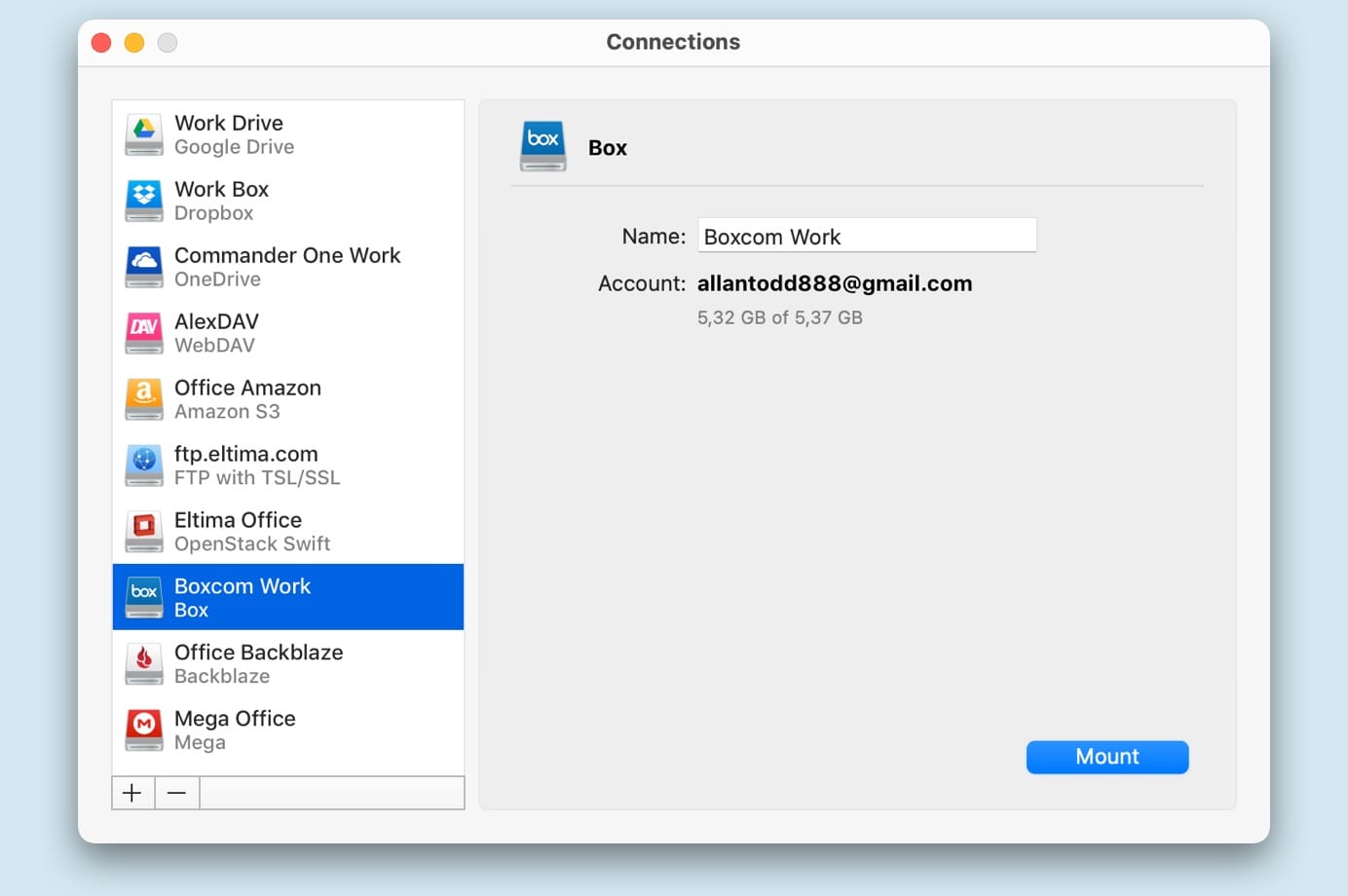1348x896 pixels.
Task: Select the AlexDAV connection label
Action: 216,321
